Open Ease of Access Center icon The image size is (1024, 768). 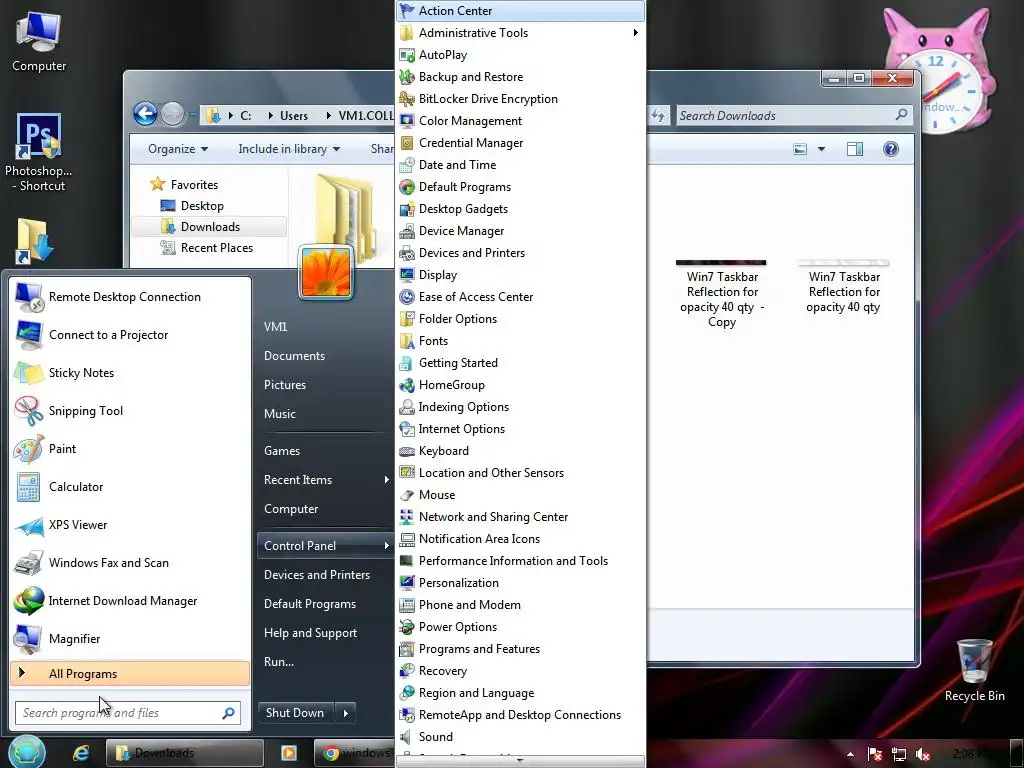[x=407, y=296]
